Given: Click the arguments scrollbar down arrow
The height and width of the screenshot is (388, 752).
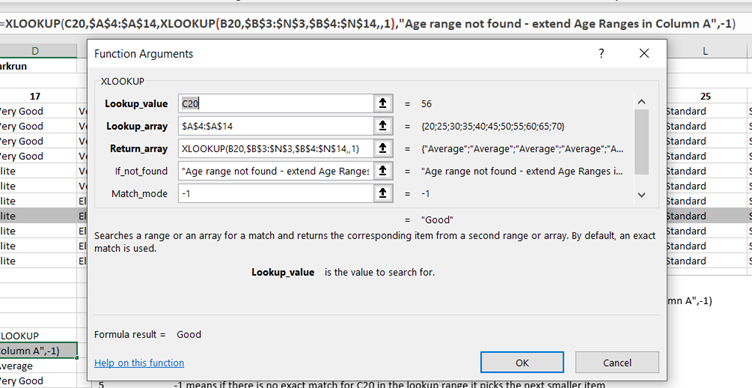Looking at the screenshot, I should 641,195.
